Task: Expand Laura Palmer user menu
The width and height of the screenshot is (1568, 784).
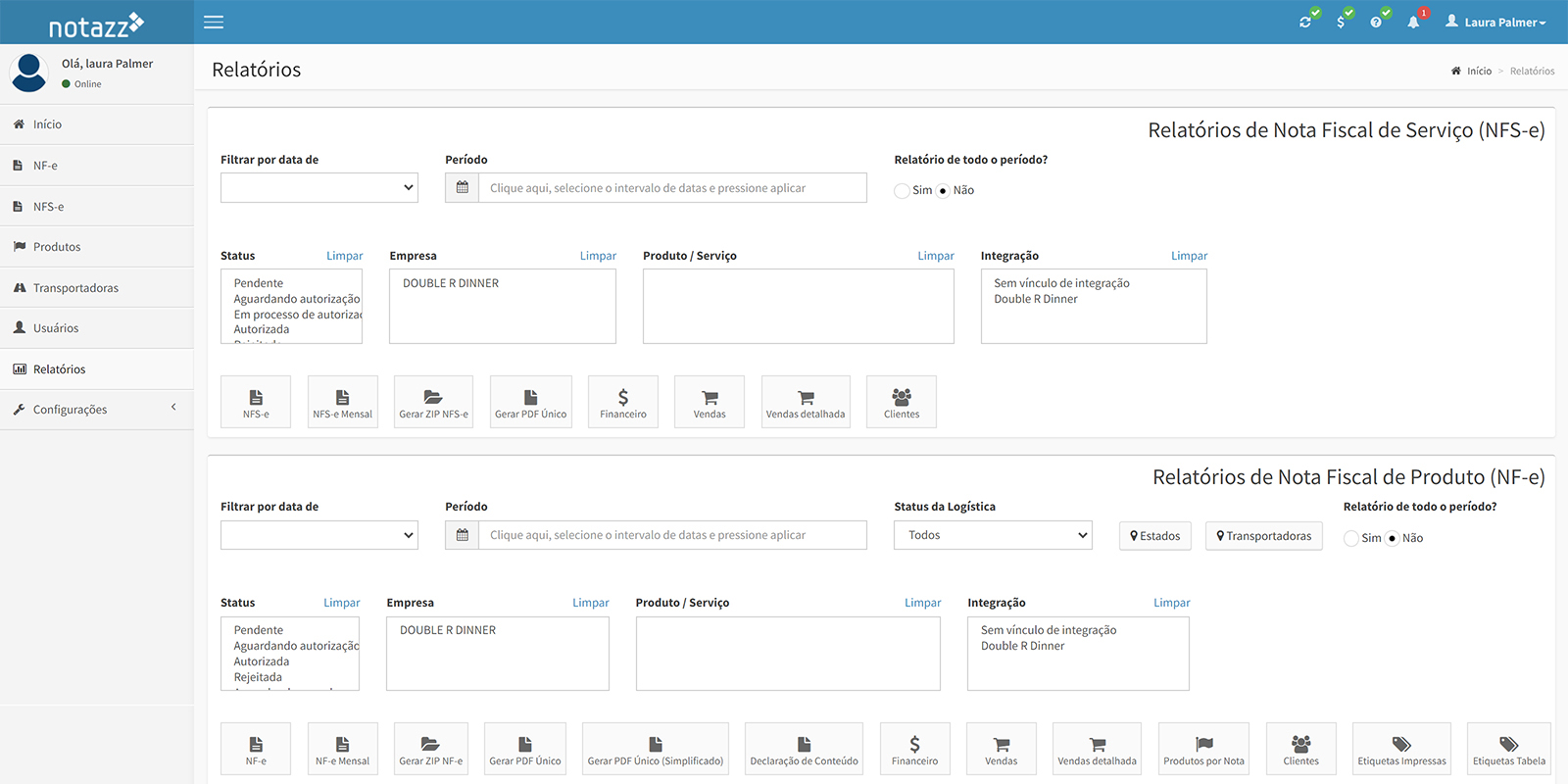Action: pos(1495,22)
